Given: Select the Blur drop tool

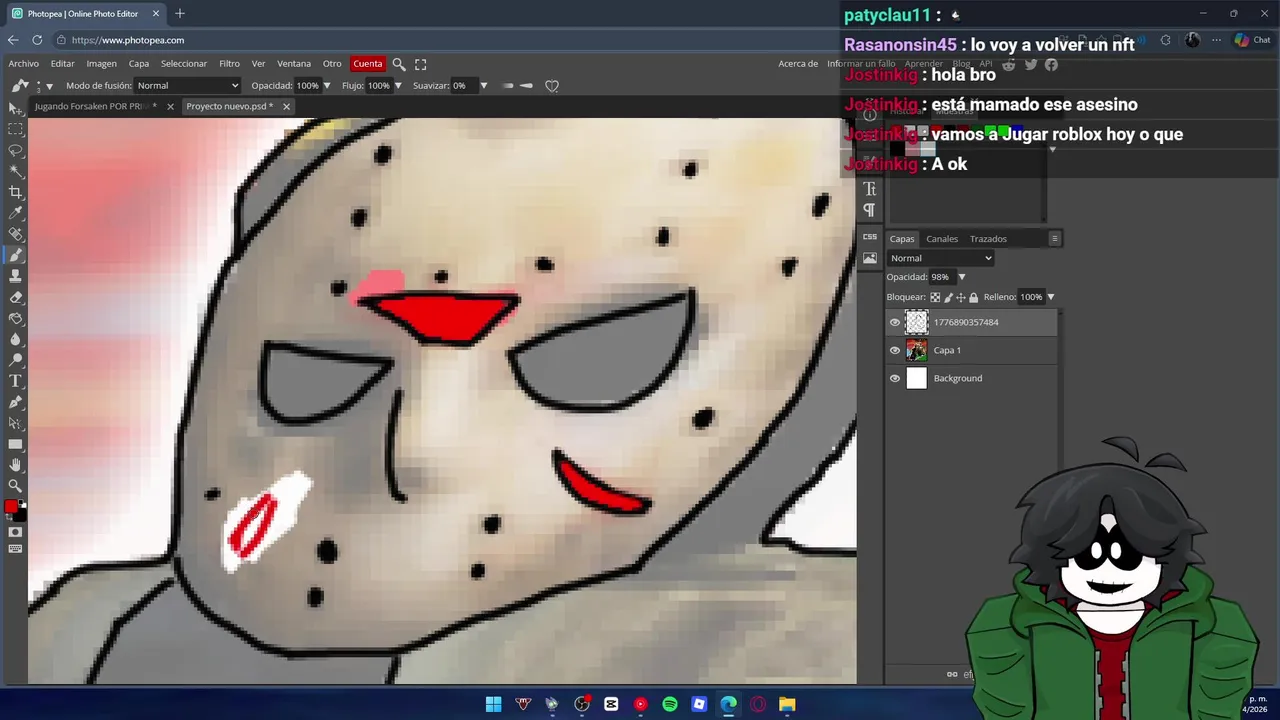Looking at the screenshot, I should [15, 339].
